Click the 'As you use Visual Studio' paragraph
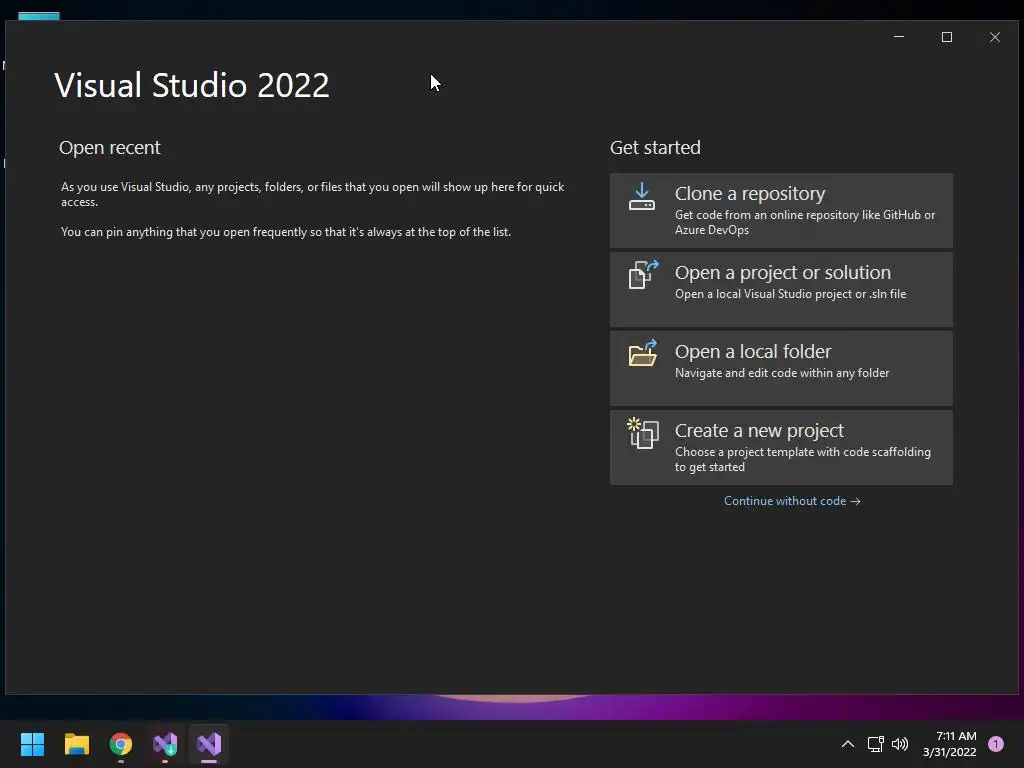Viewport: 1024px width, 768px height. point(313,194)
